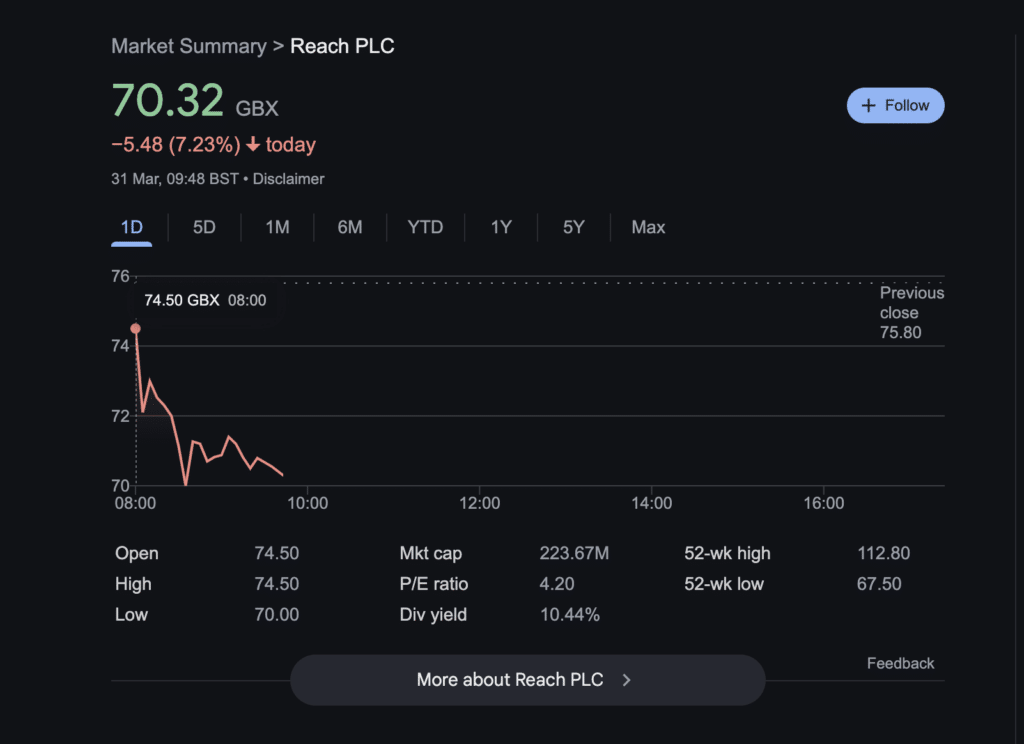Click the Mkt cap value 223.67M
This screenshot has height=744, width=1024.
574,553
